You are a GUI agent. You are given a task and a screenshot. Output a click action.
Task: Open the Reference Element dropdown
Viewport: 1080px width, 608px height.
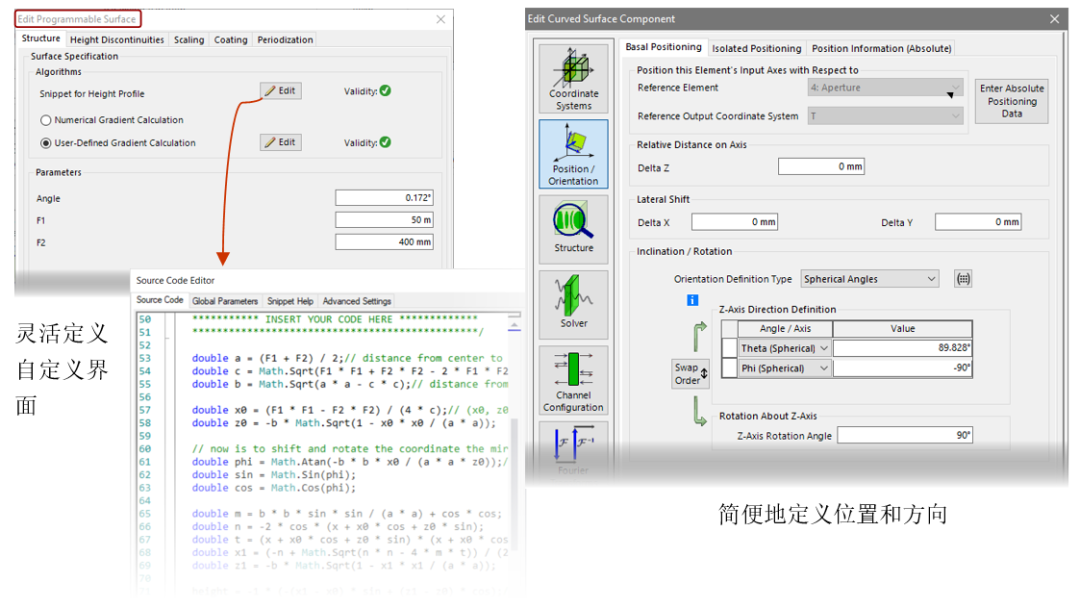tap(885, 87)
